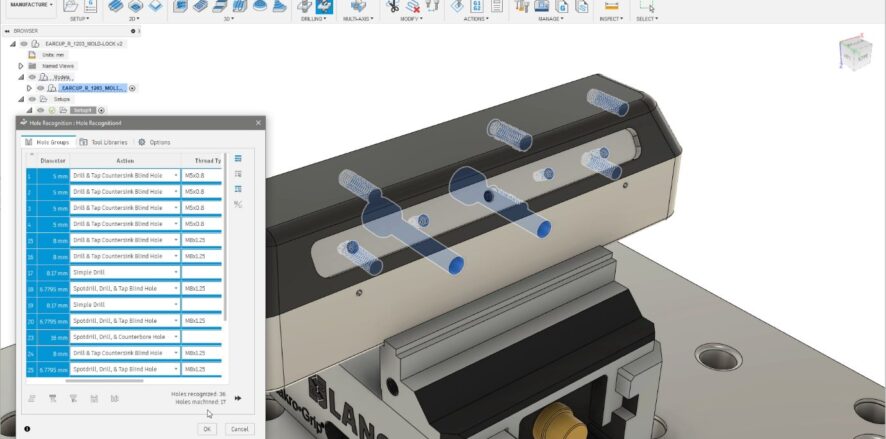
Task: Select the second 3D pocket clearing icon
Action: click(x=200, y=6)
